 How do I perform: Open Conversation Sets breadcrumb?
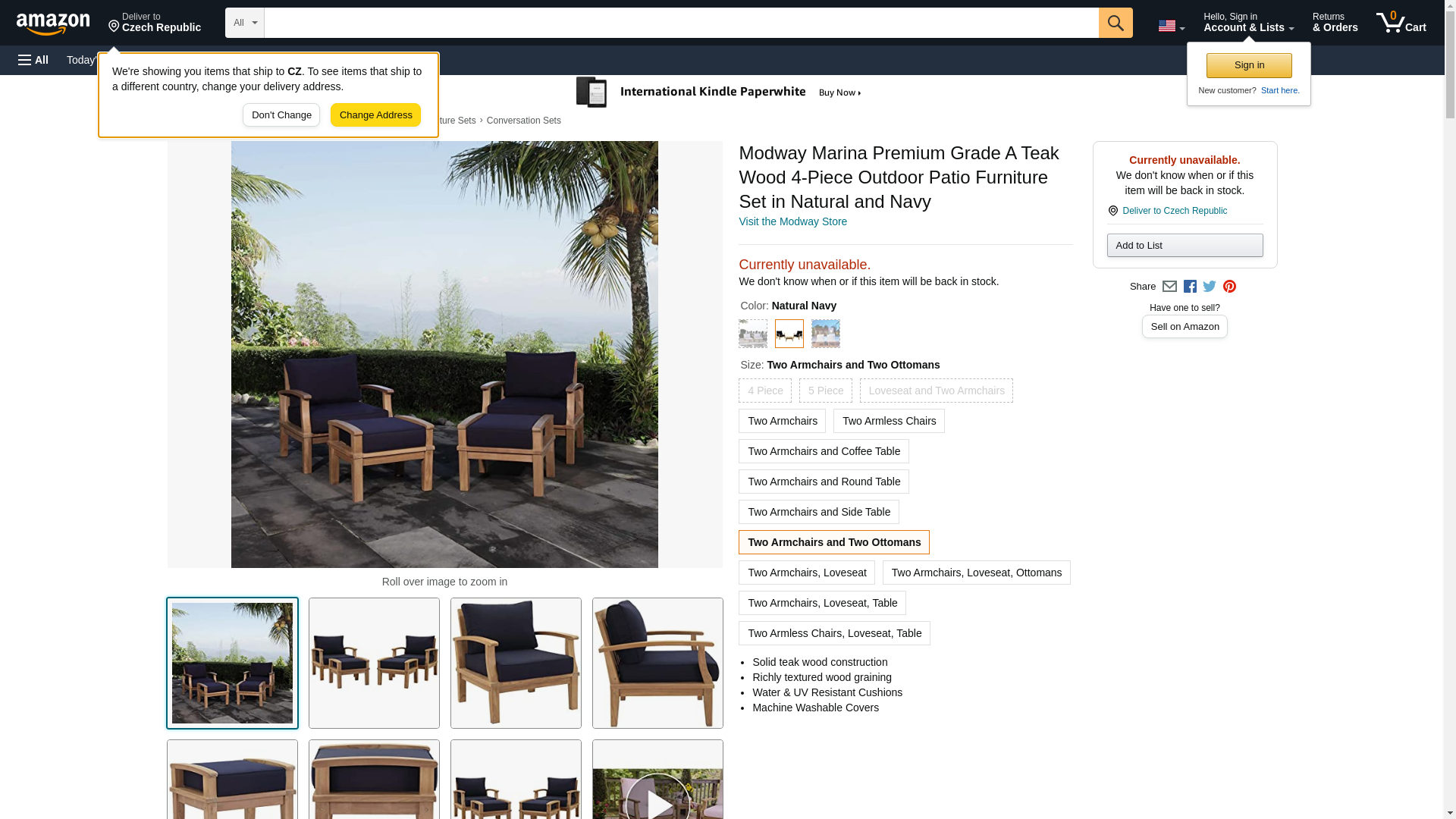point(523,121)
